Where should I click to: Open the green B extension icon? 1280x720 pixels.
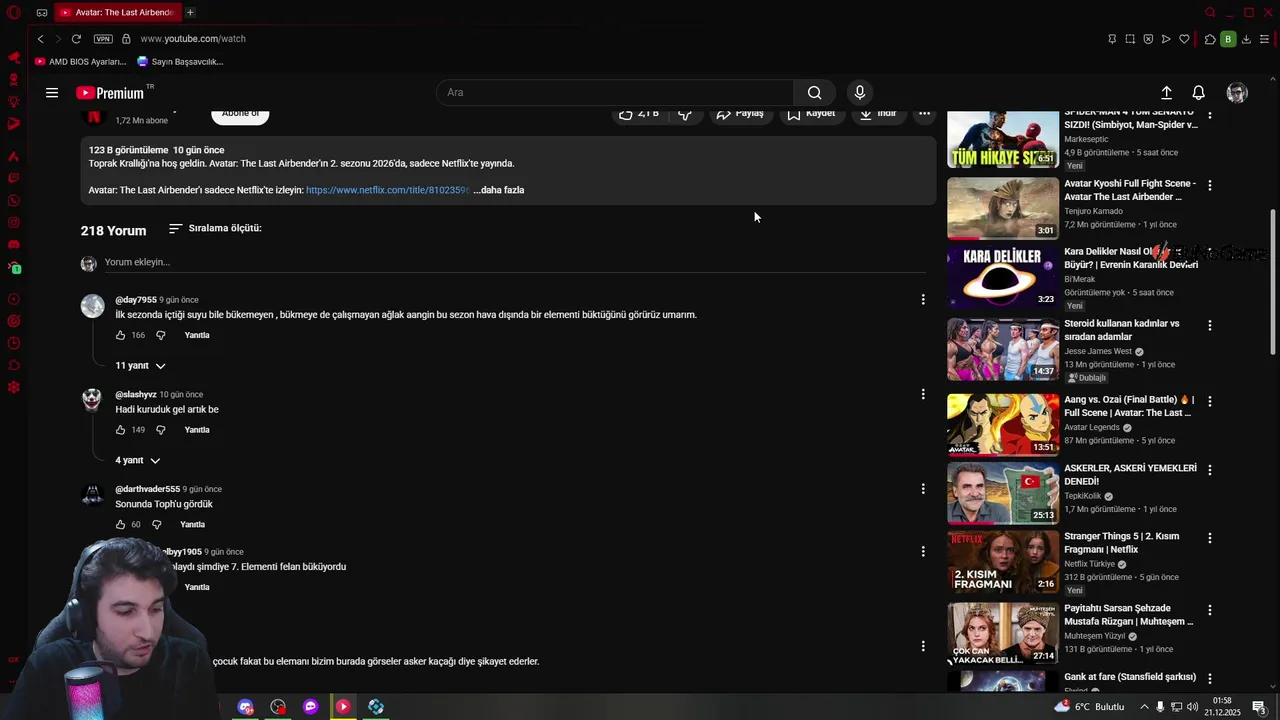pyautogui.click(x=1228, y=39)
